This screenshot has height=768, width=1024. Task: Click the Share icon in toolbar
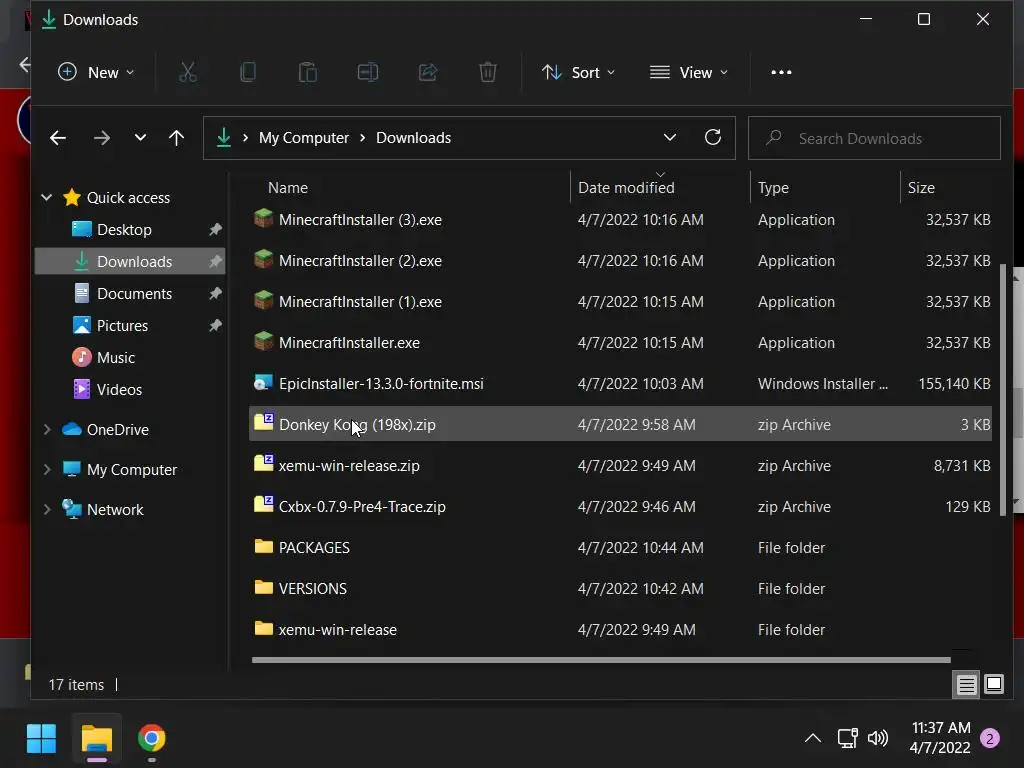[428, 72]
